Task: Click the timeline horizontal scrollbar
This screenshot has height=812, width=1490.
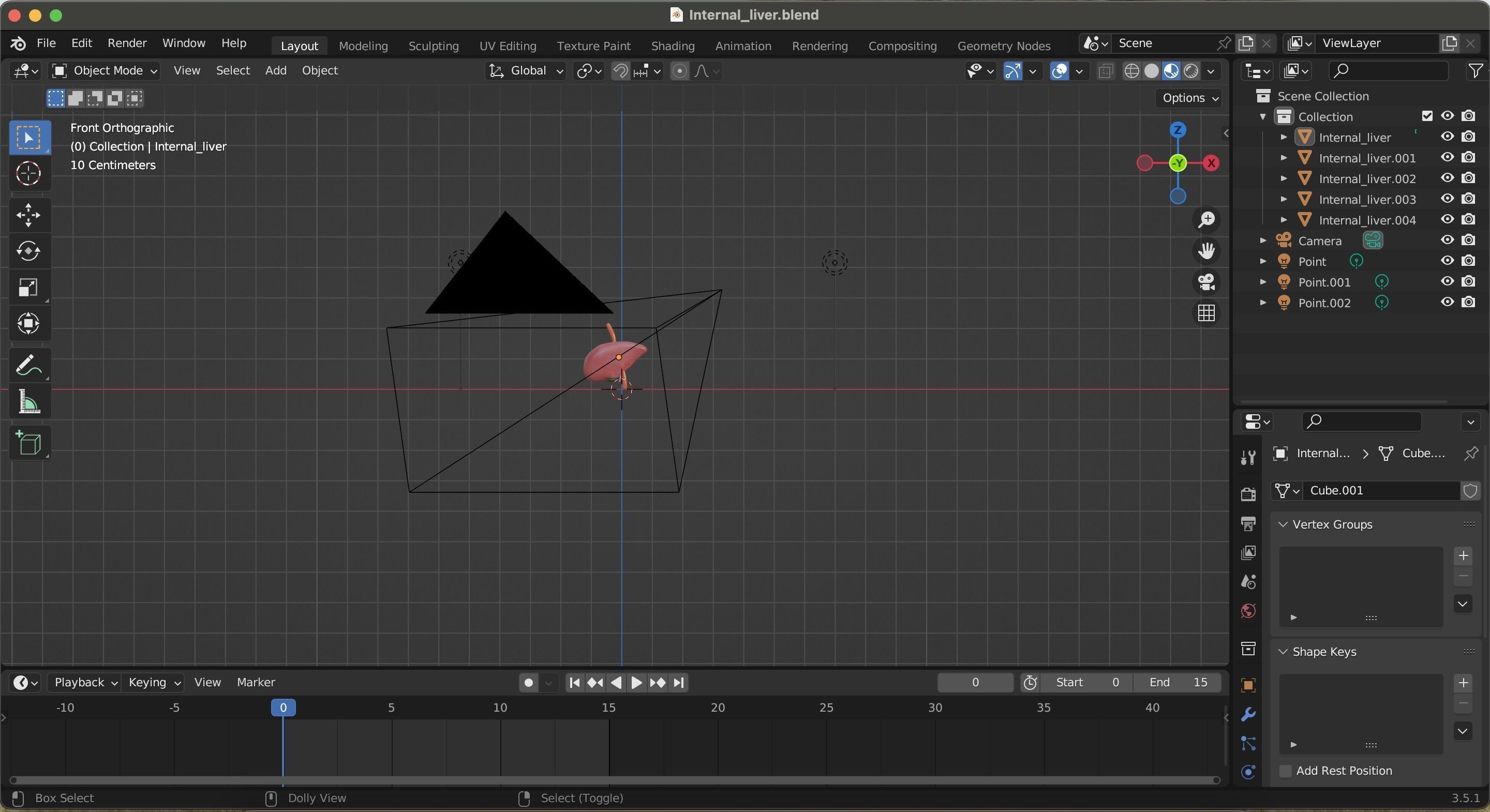Action: point(613,780)
